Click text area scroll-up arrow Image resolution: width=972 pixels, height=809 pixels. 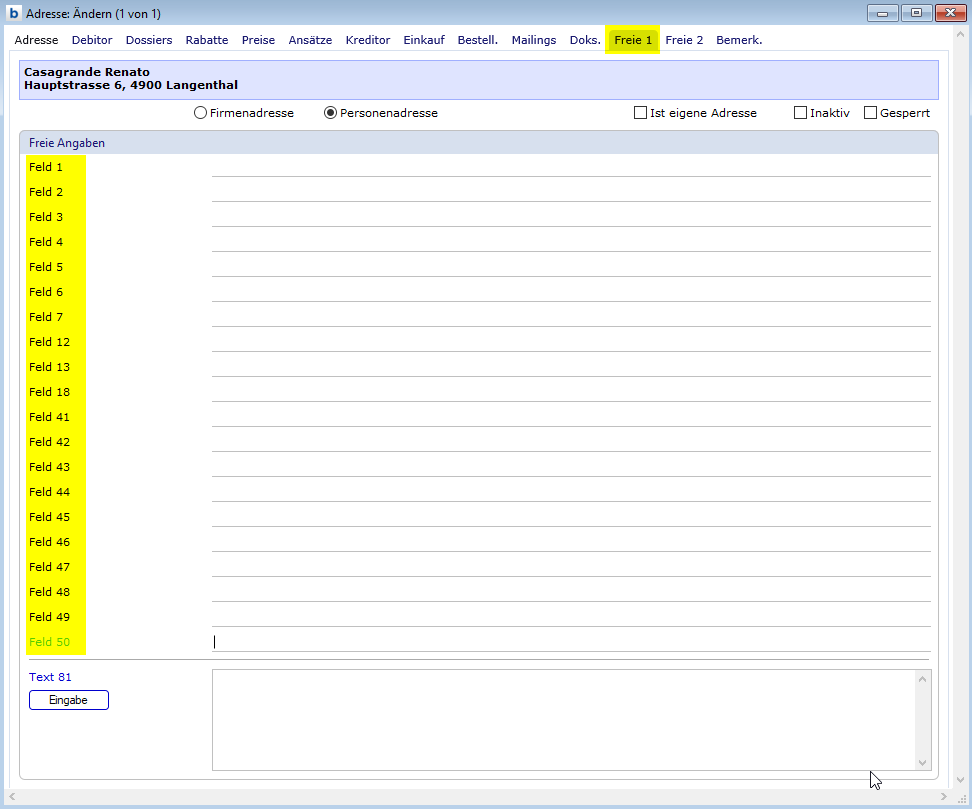923,679
